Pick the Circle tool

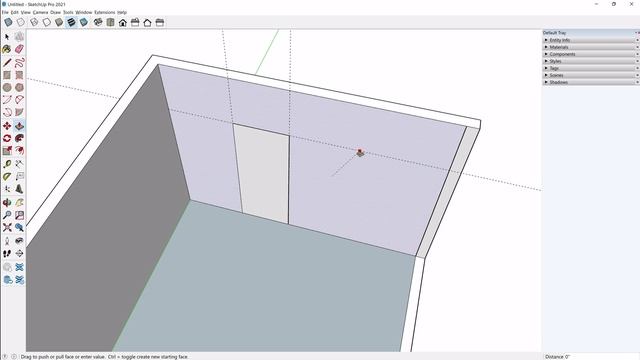(x=7, y=87)
